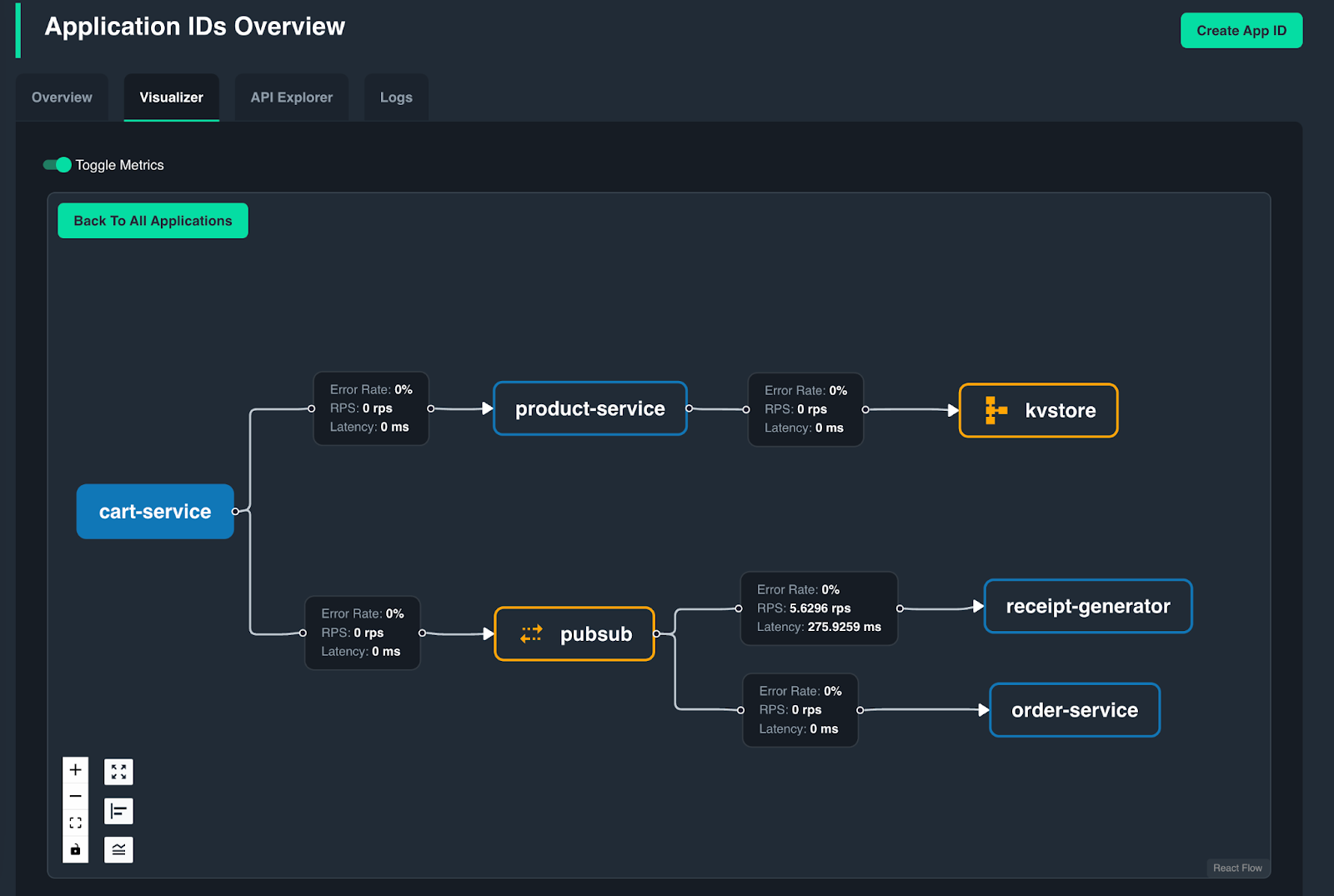This screenshot has height=896, width=1334.
Task: Open the API Explorer tab
Action: pyautogui.click(x=291, y=98)
